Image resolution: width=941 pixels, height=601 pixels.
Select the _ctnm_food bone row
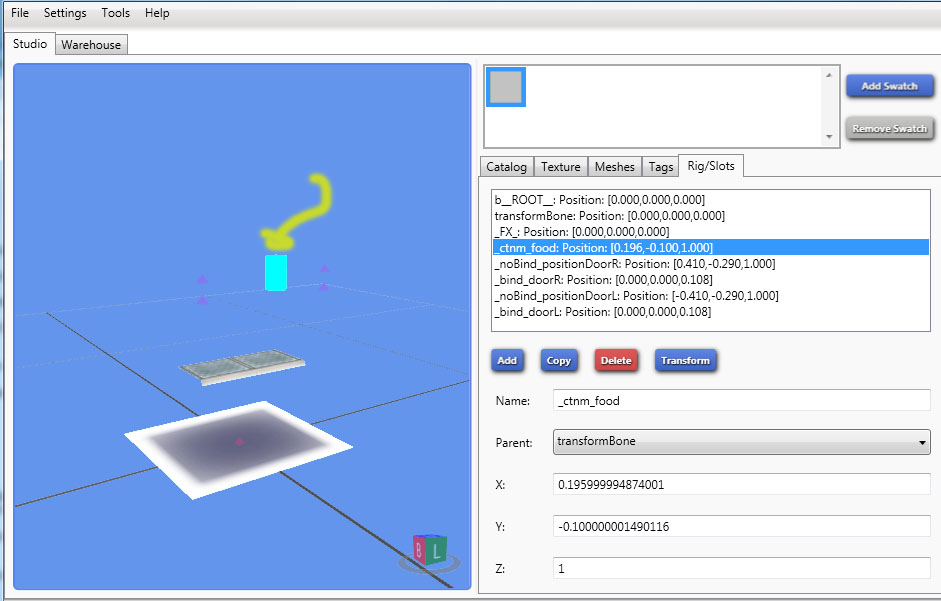(711, 247)
